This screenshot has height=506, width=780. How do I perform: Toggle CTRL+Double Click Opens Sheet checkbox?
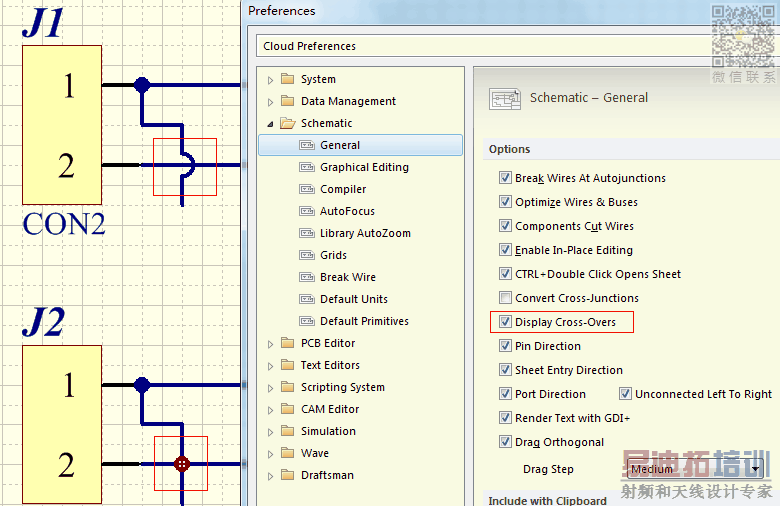coord(505,274)
